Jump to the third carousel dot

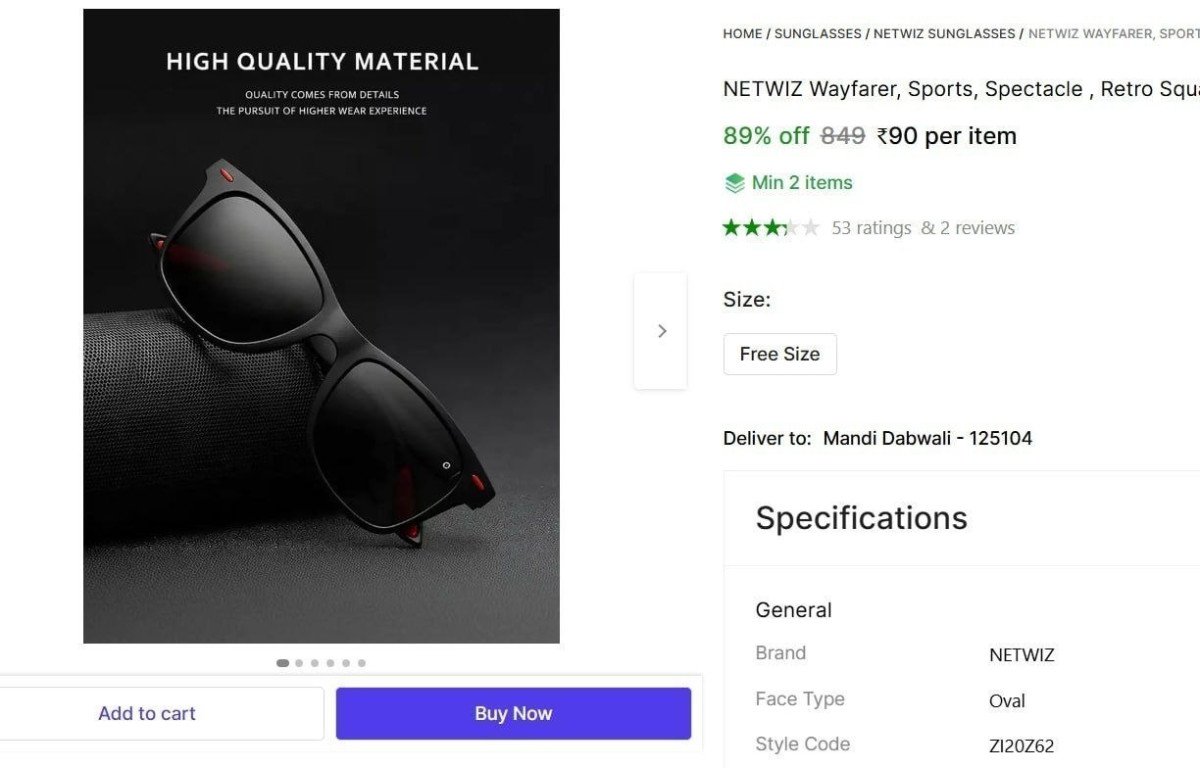click(314, 663)
